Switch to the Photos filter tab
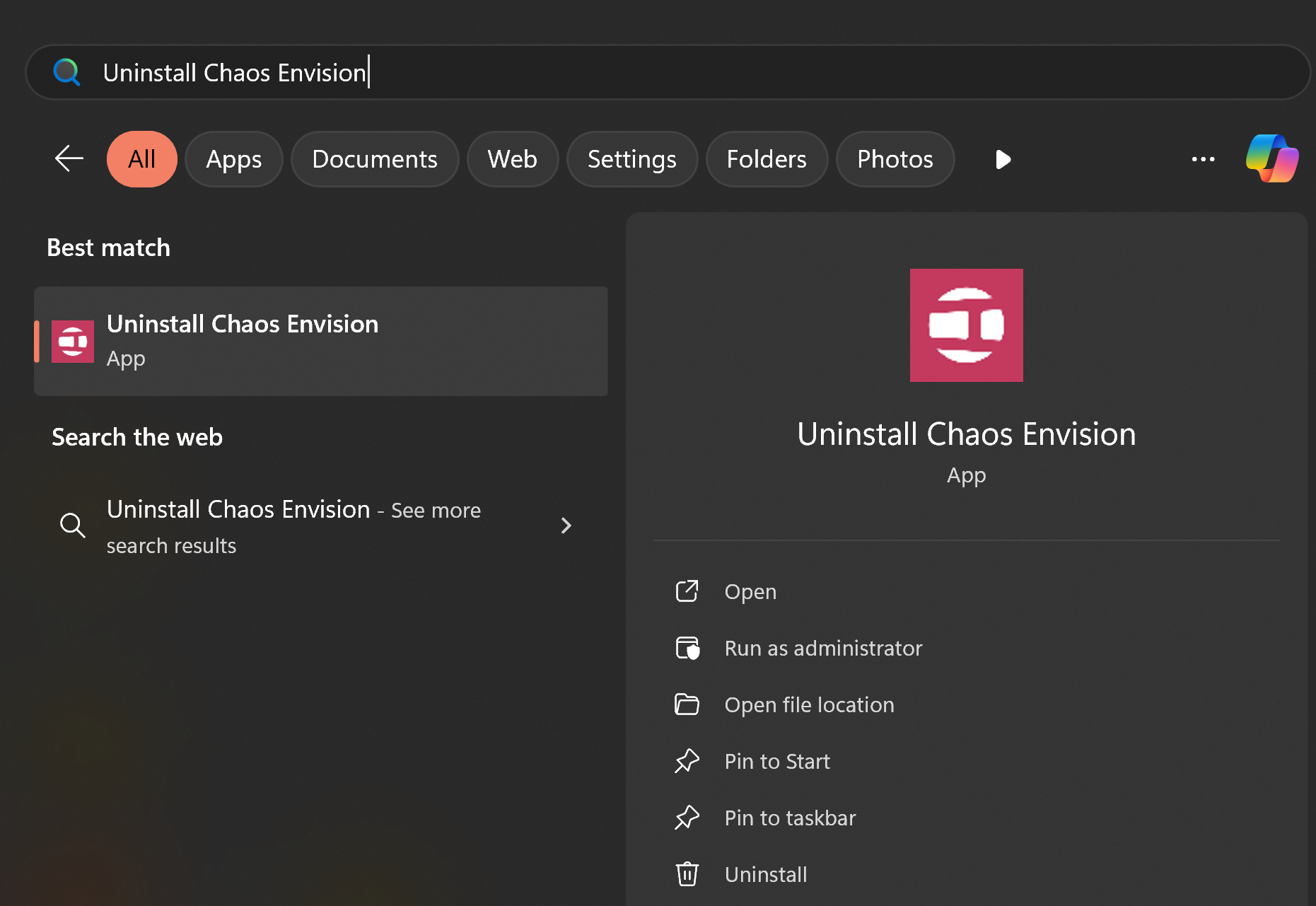 coord(895,159)
